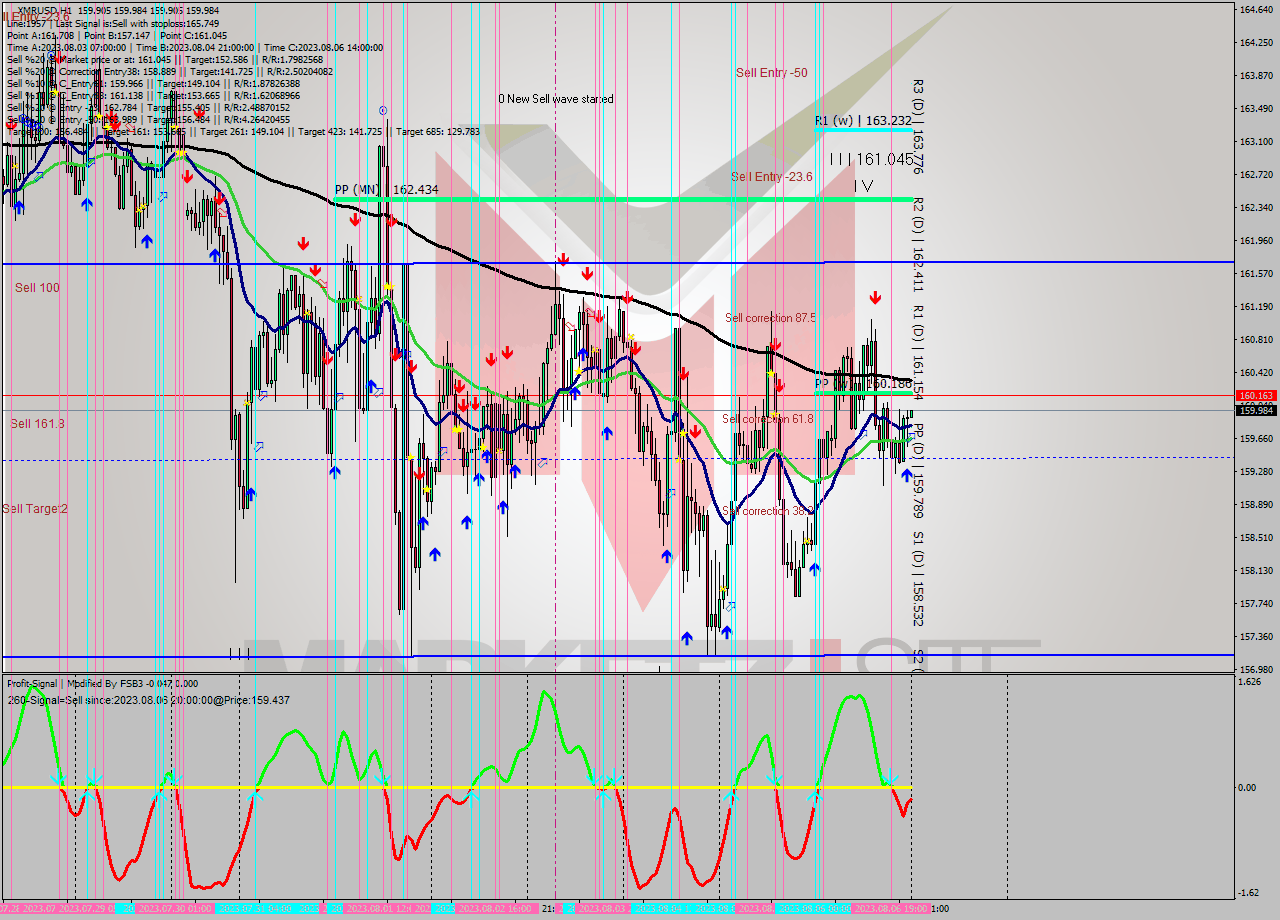Click the 164.640 price axis label
The height and width of the screenshot is (920, 1280).
(1256, 10)
